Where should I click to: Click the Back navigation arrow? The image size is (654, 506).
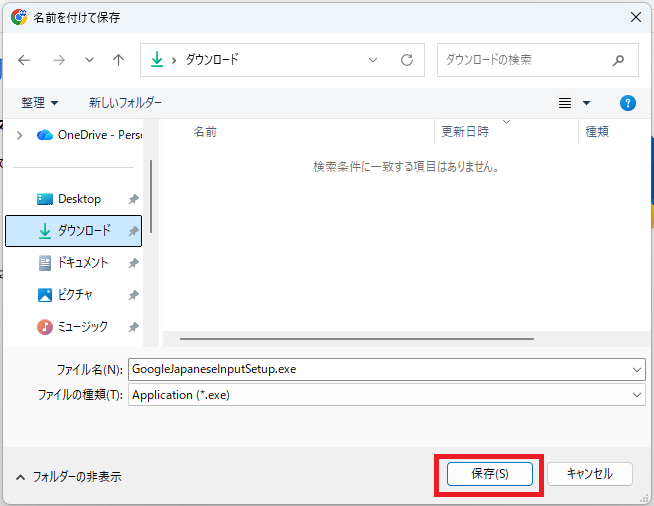[24, 60]
